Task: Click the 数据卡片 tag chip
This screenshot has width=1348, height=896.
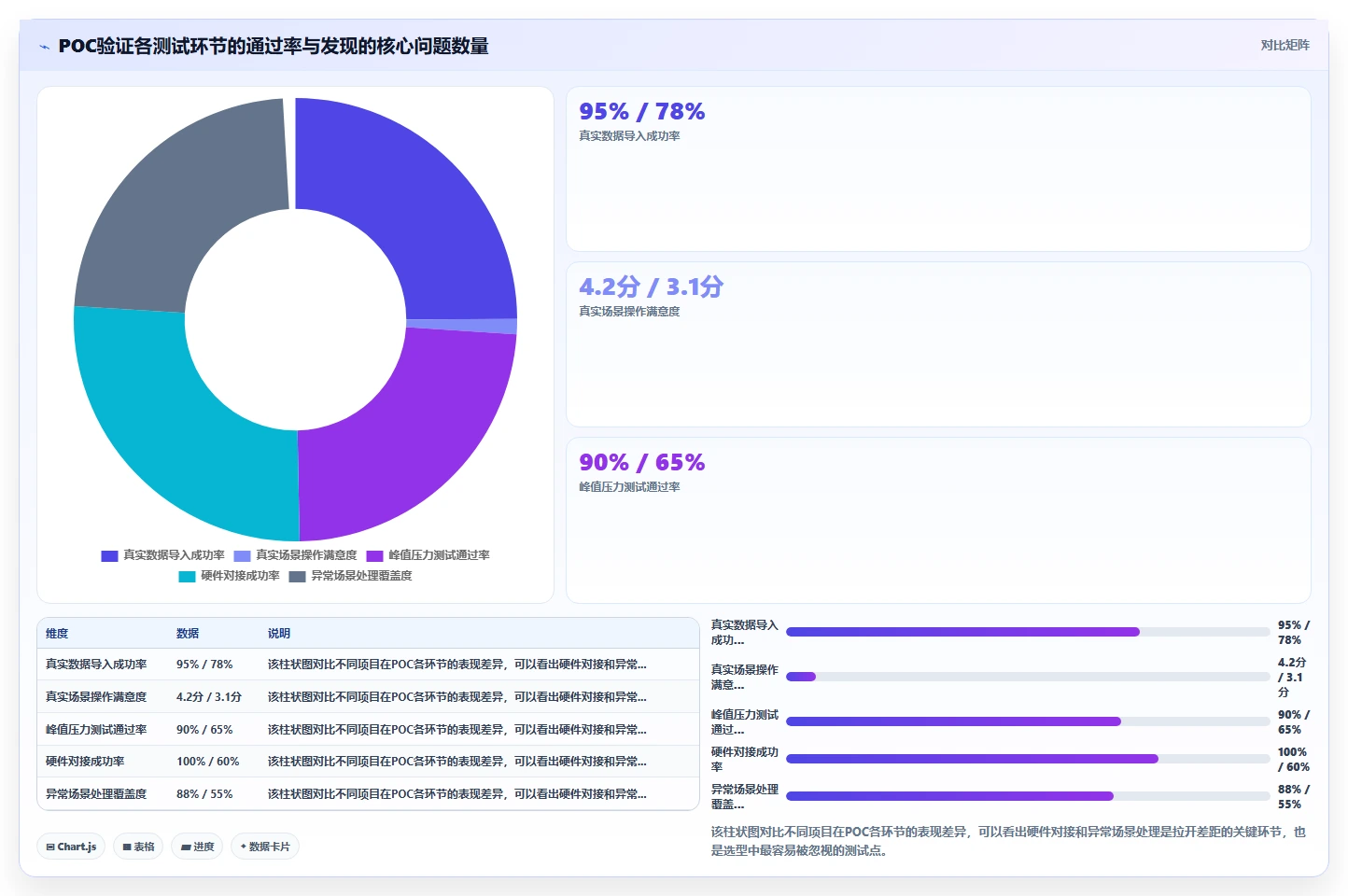Action: 265,847
